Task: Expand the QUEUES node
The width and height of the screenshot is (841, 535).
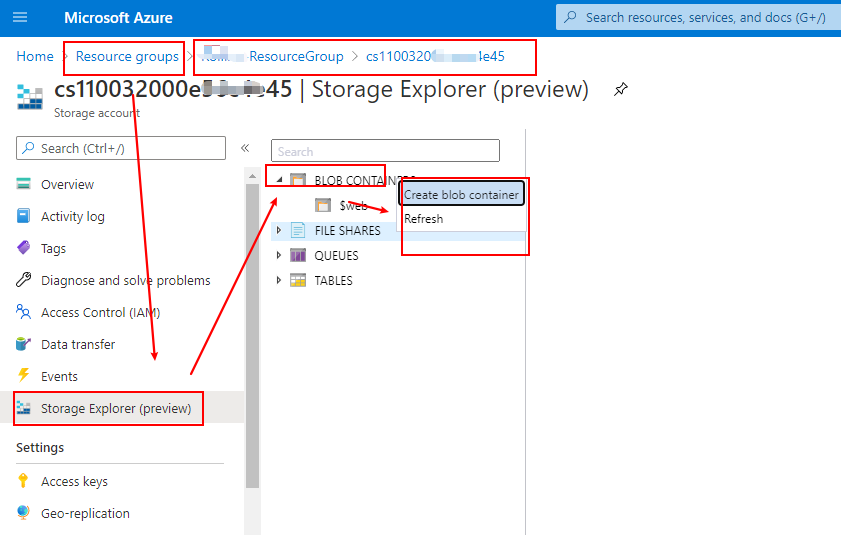Action: tap(279, 255)
